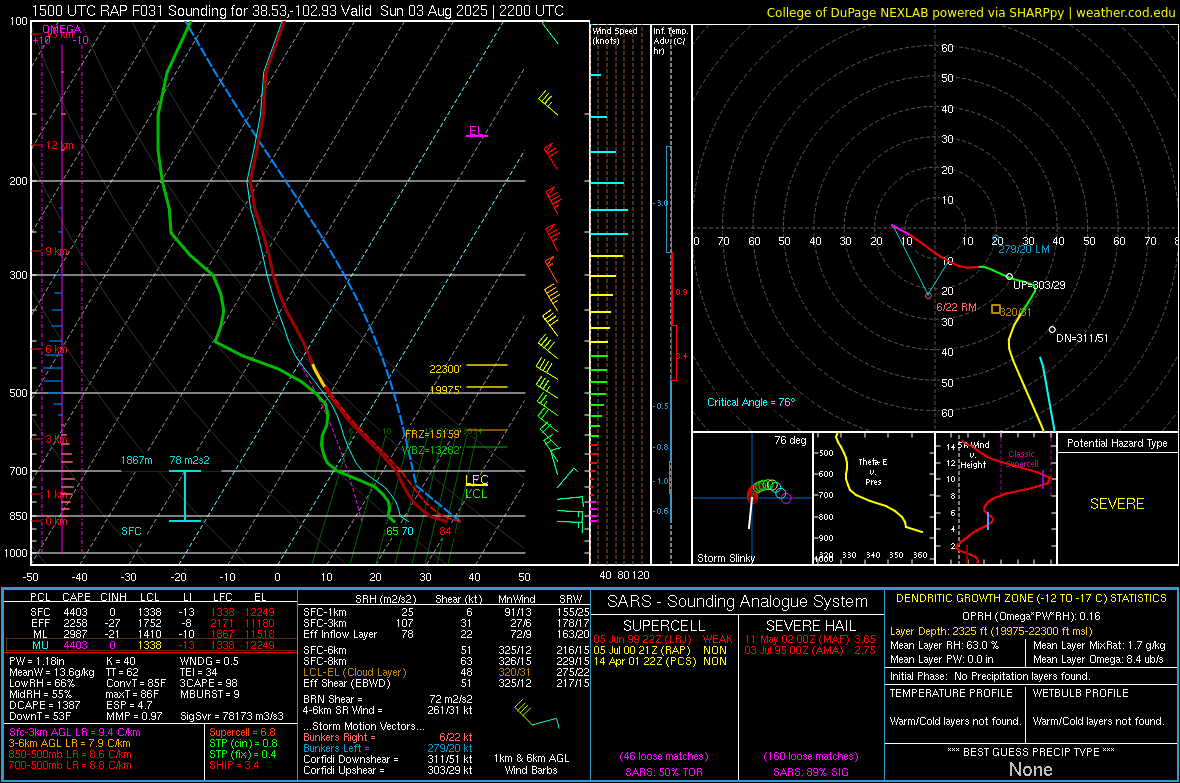Viewport: 1180px width, 783px height.
Task: Click the 'TEMPERATURE PROFILE' section header
Action: tap(950, 693)
